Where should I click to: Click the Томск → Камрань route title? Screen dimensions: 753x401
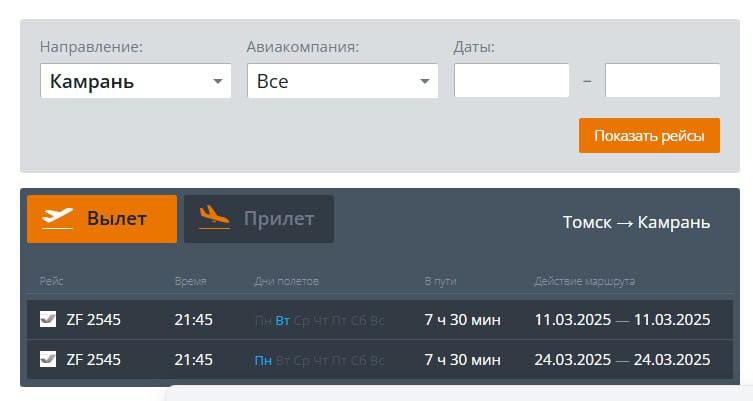pyautogui.click(x=636, y=222)
